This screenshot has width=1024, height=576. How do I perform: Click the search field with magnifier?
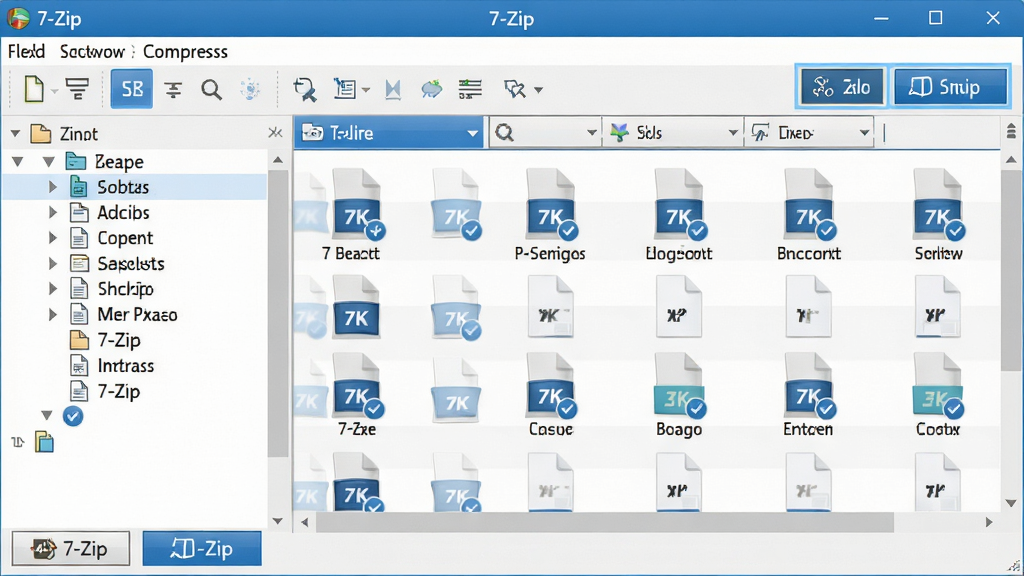click(x=545, y=133)
